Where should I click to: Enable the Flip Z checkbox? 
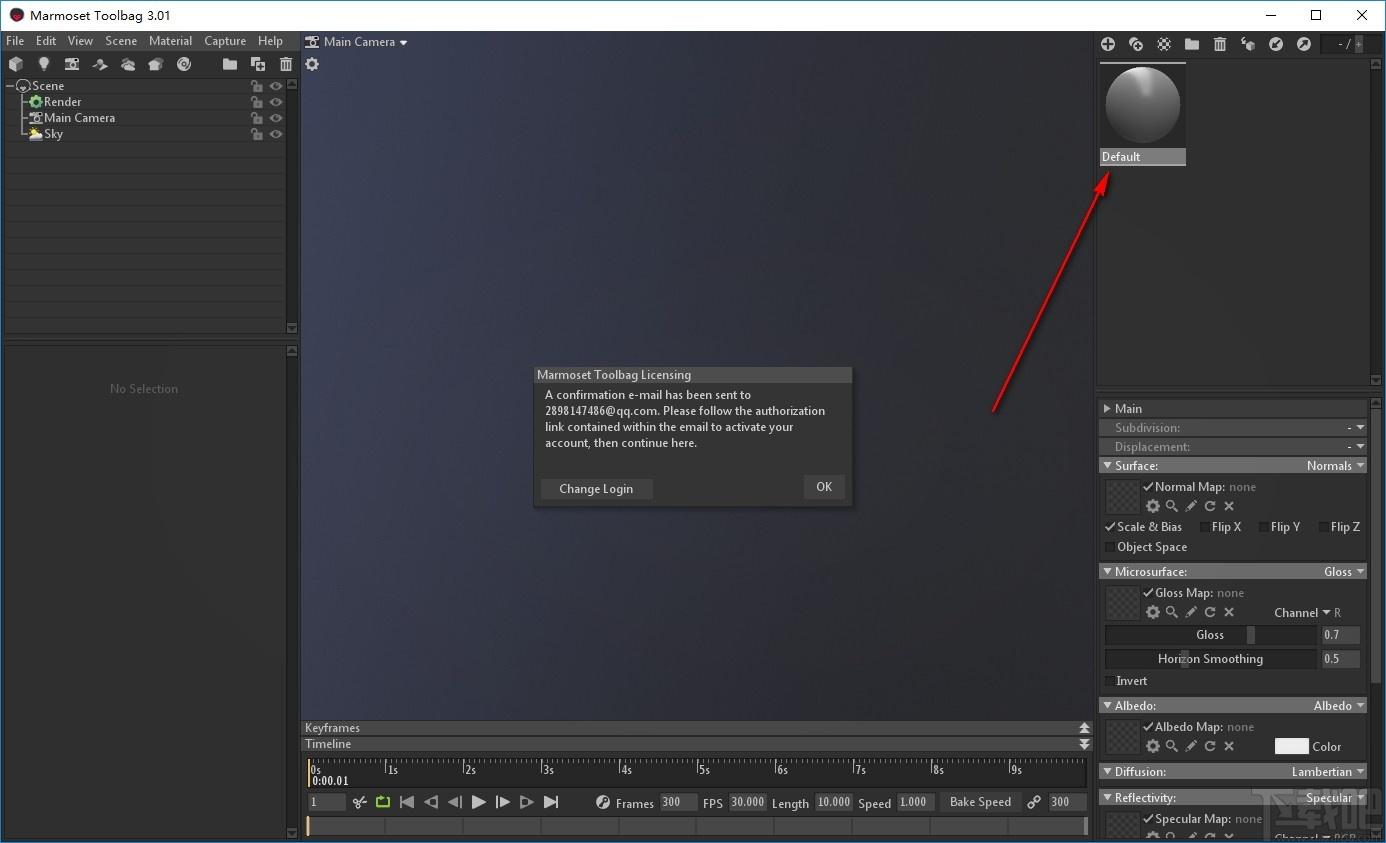1323,527
